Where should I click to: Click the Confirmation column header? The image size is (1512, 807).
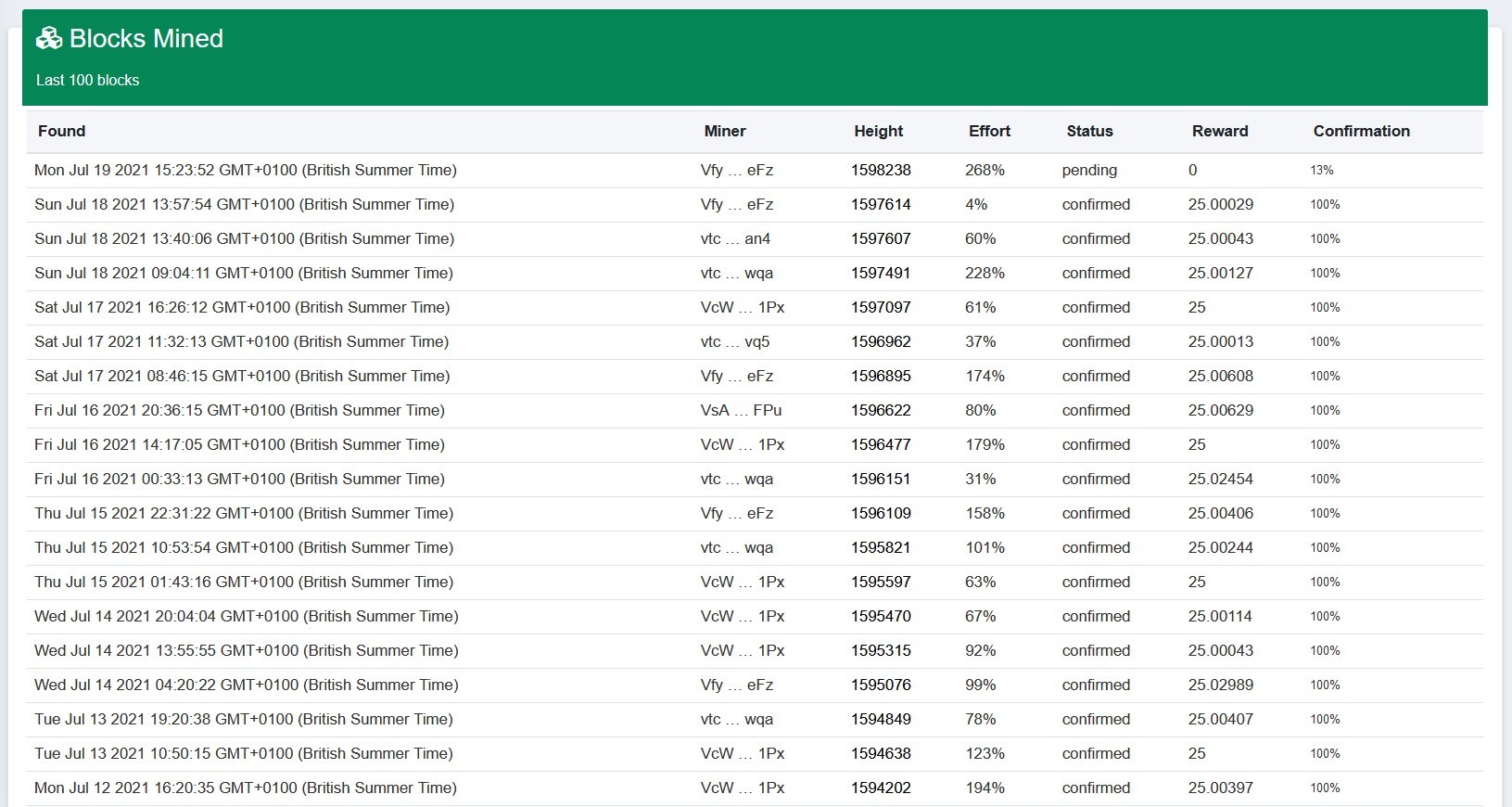coord(1361,131)
